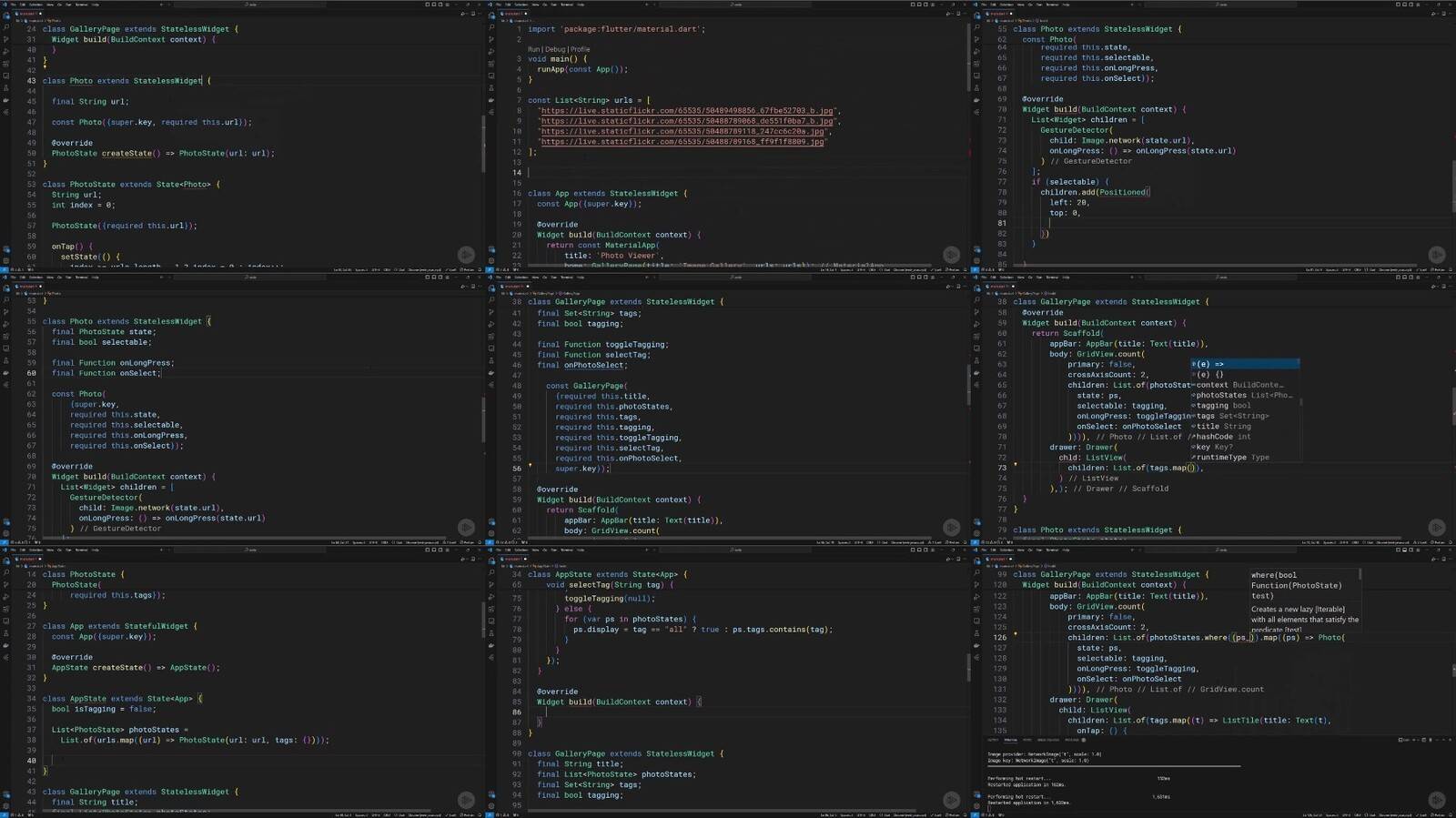Switch to the Terminal tab in the bottom panel
The image size is (1456, 818).
click(x=1010, y=740)
